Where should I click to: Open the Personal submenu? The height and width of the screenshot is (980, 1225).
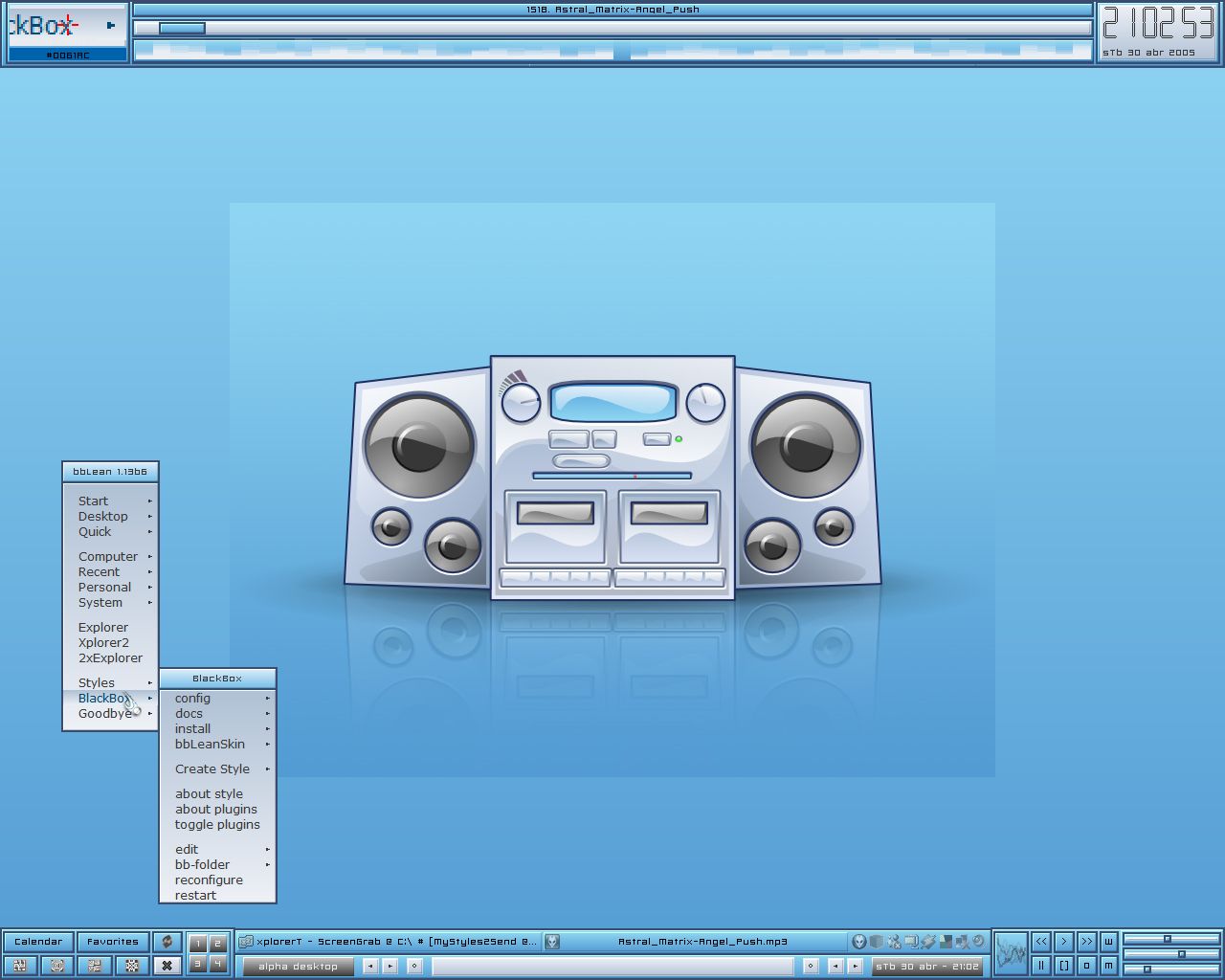click(110, 587)
